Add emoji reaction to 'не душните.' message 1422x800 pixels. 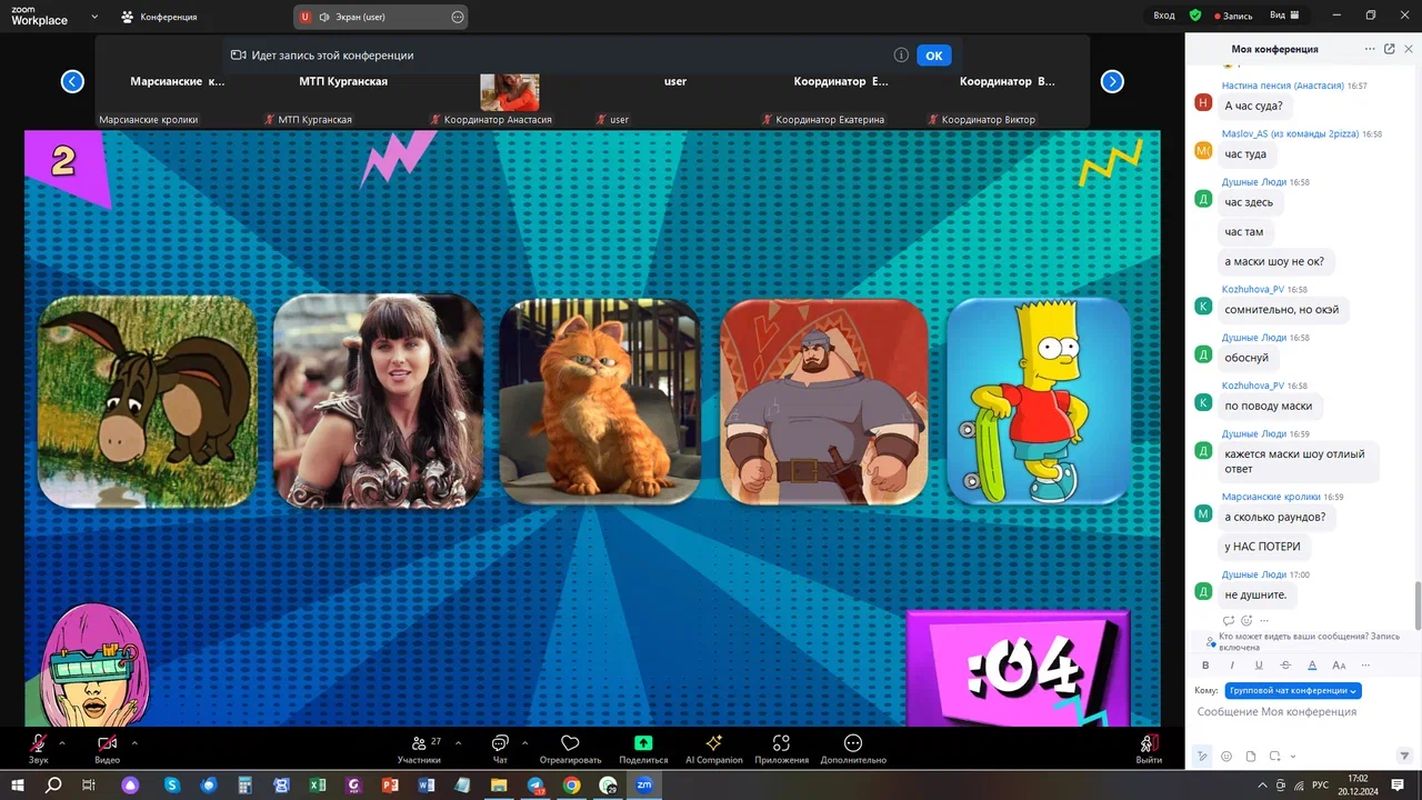pos(1246,621)
